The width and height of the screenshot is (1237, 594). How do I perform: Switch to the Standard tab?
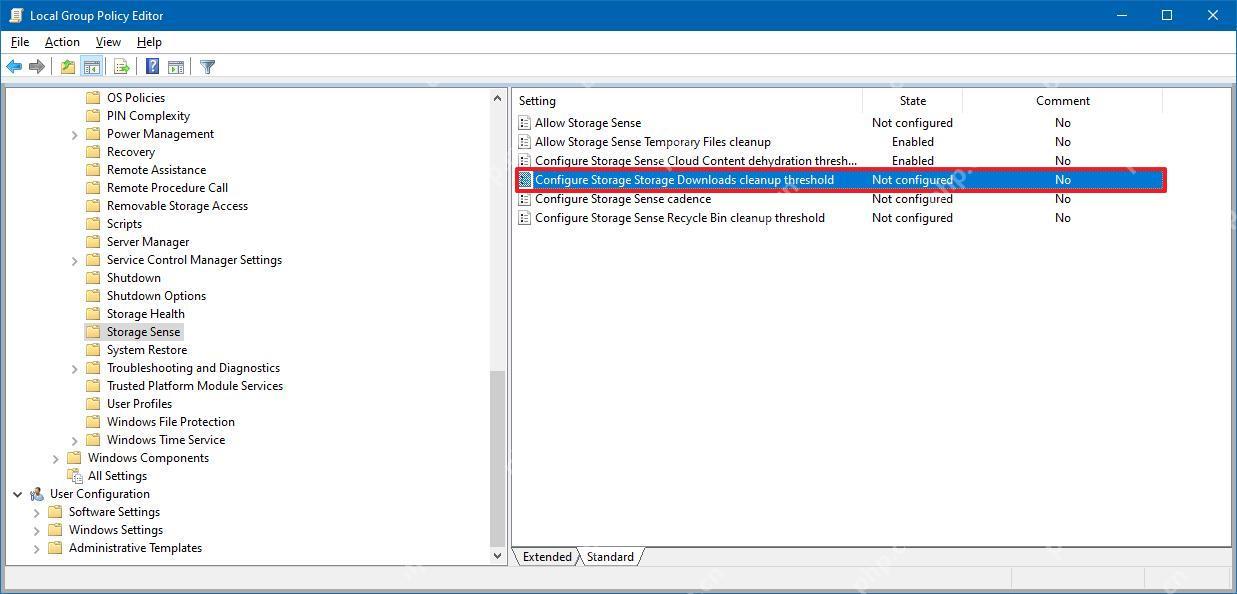610,557
